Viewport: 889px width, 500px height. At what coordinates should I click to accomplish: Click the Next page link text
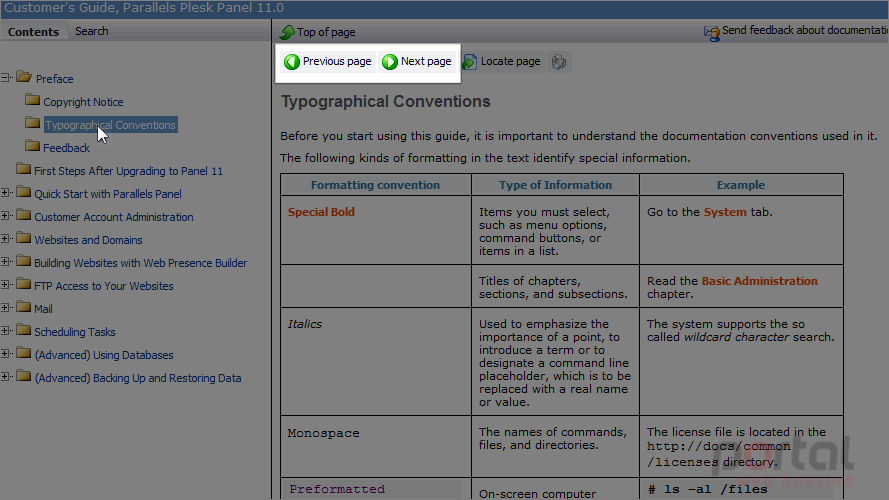coord(426,61)
